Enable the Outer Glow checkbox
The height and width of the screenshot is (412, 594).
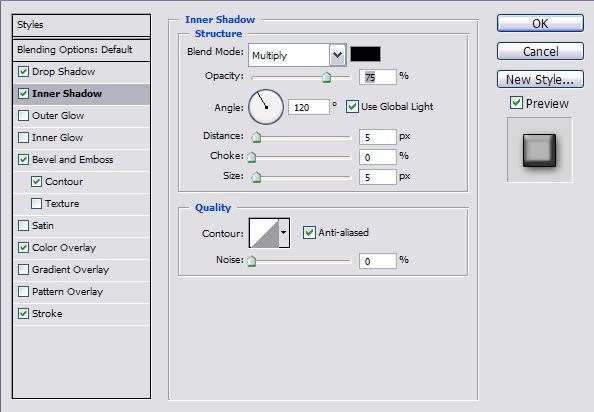tap(23, 115)
